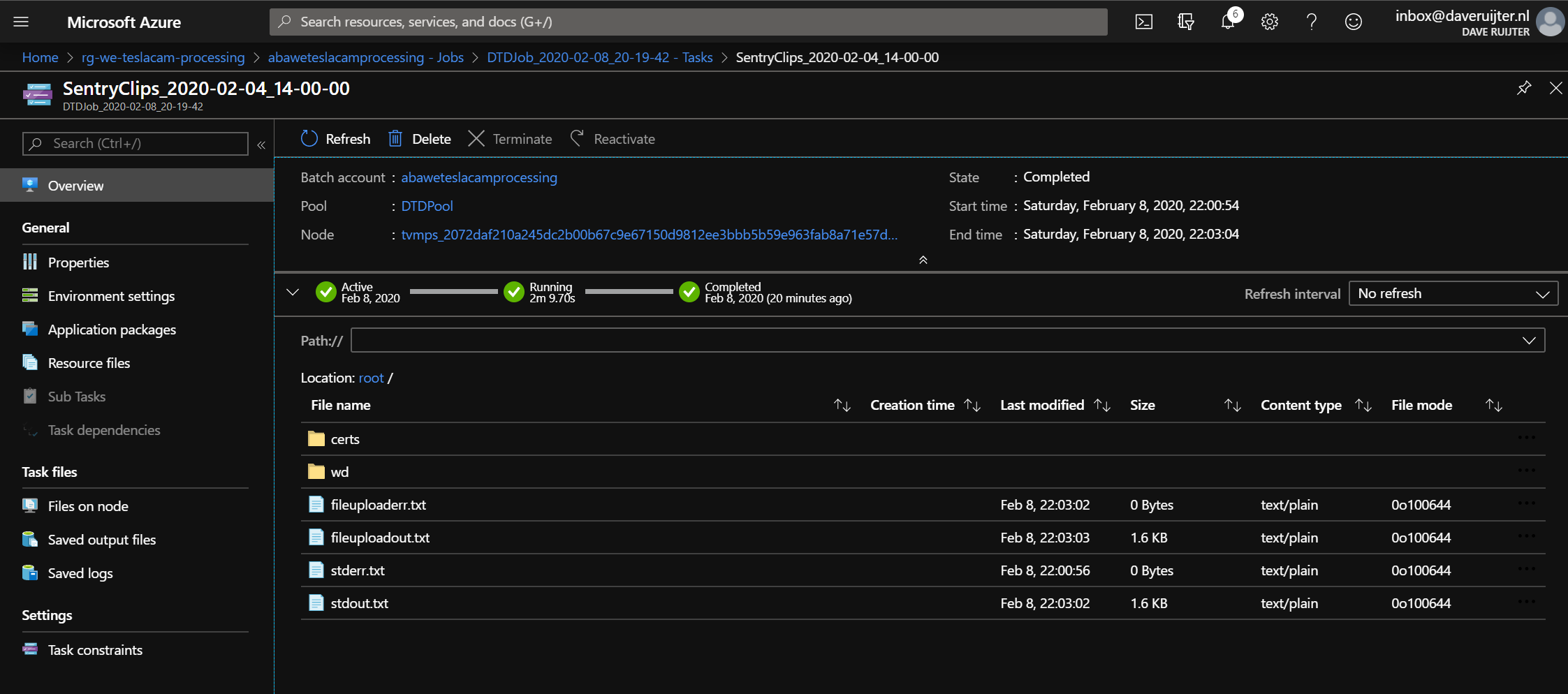Open Cloud Shell from the top bar
Image resolution: width=1568 pixels, height=694 pixels.
1144,22
